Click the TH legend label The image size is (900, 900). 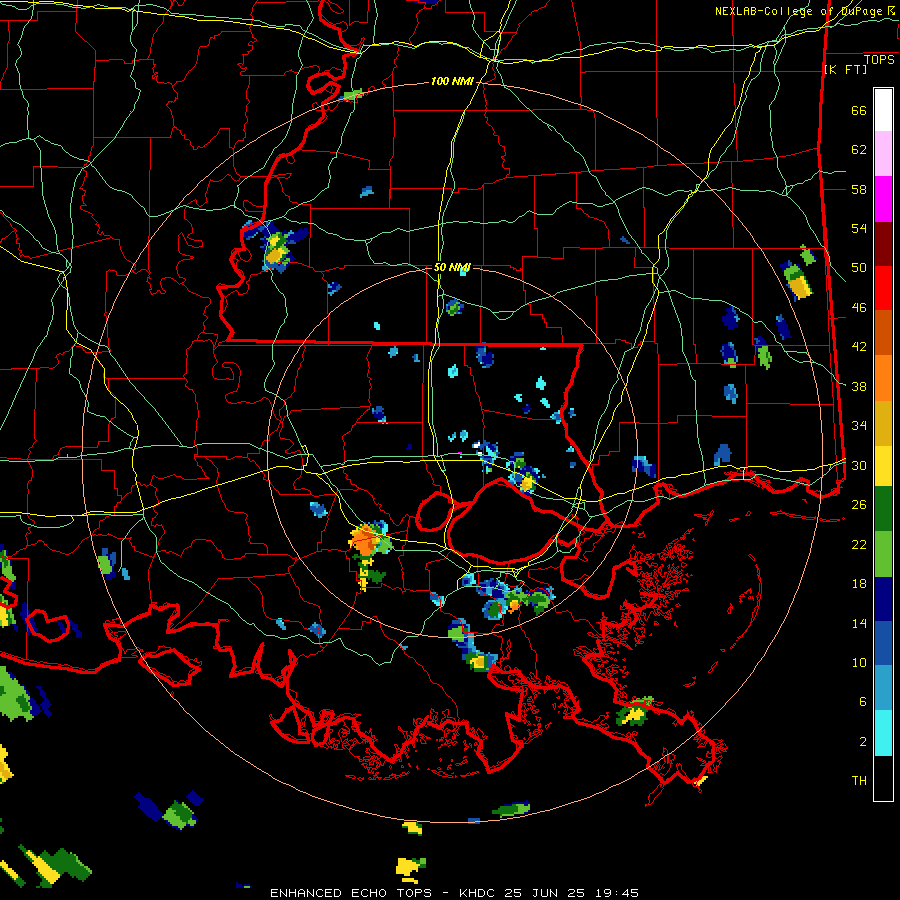point(859,781)
